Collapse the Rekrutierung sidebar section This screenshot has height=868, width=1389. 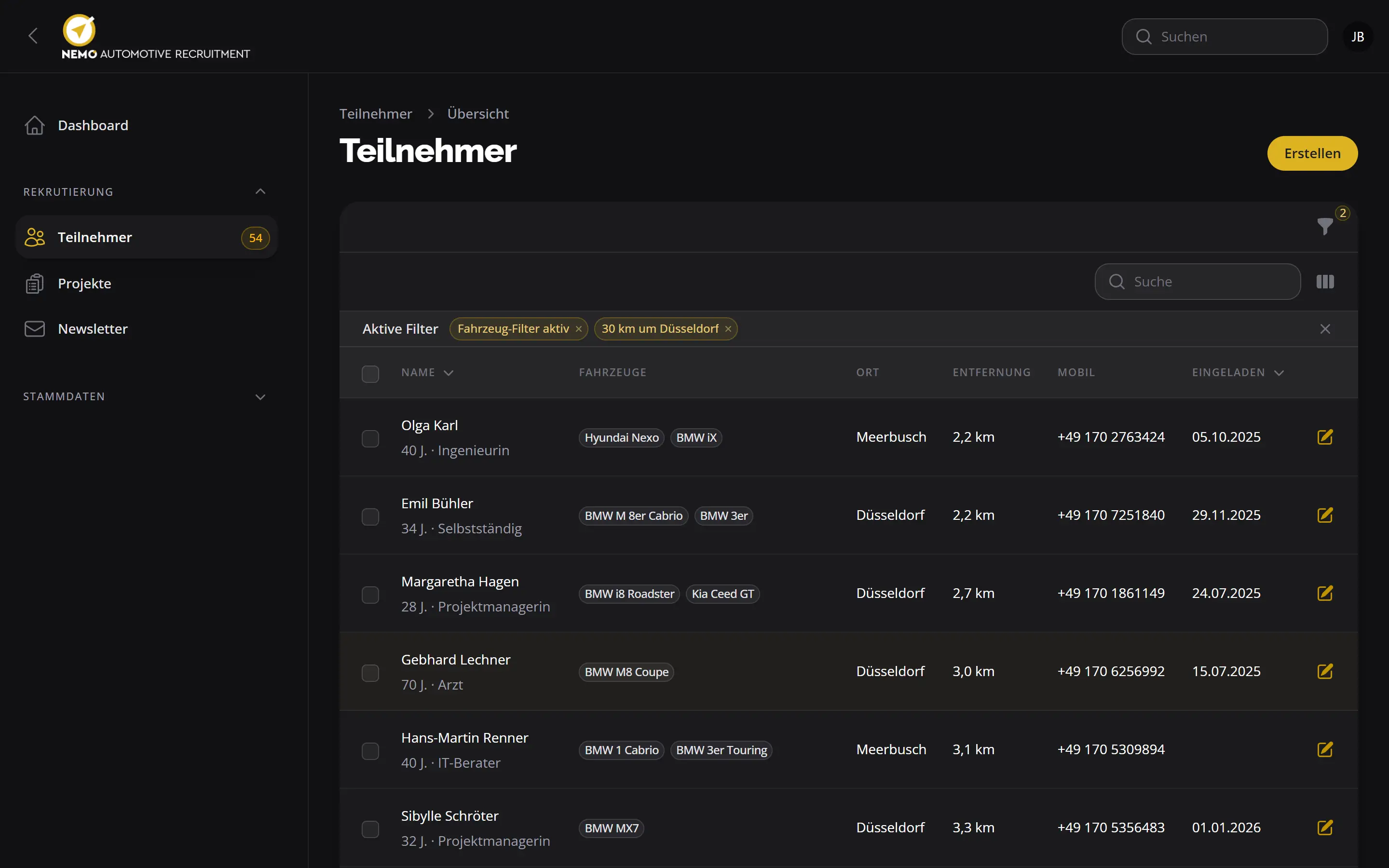coord(260,192)
